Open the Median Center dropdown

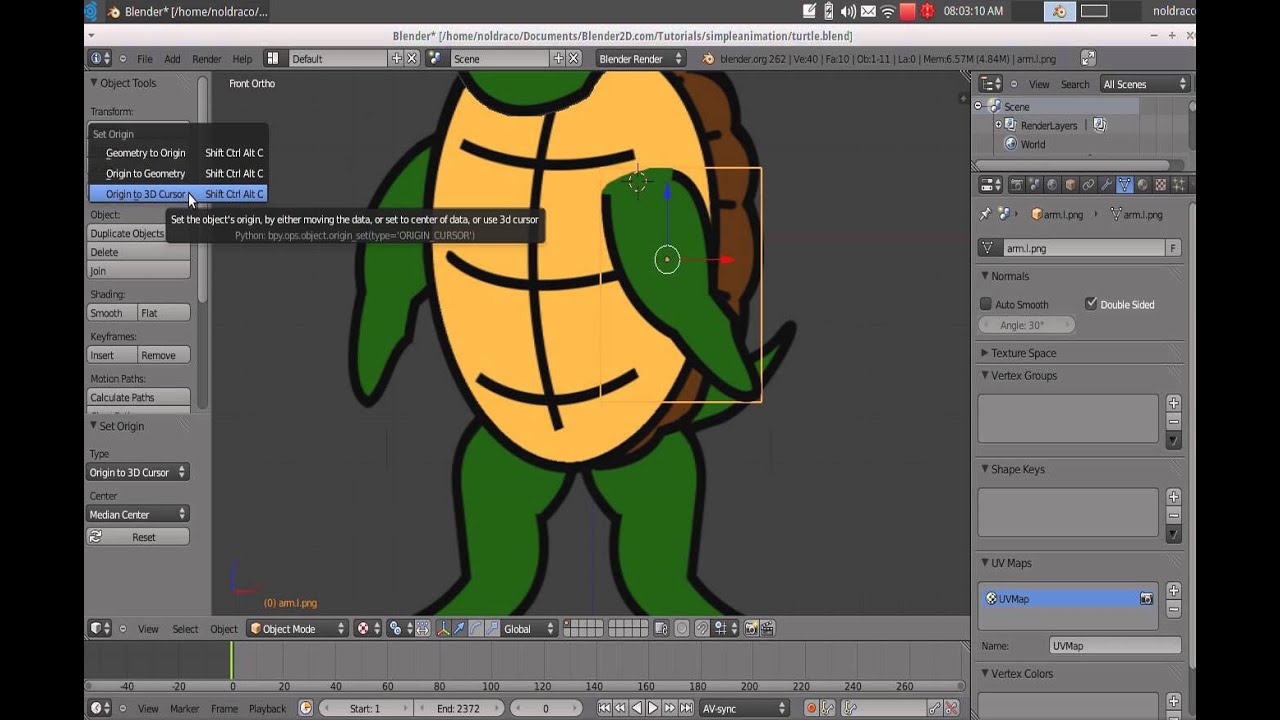pyautogui.click(x=138, y=514)
